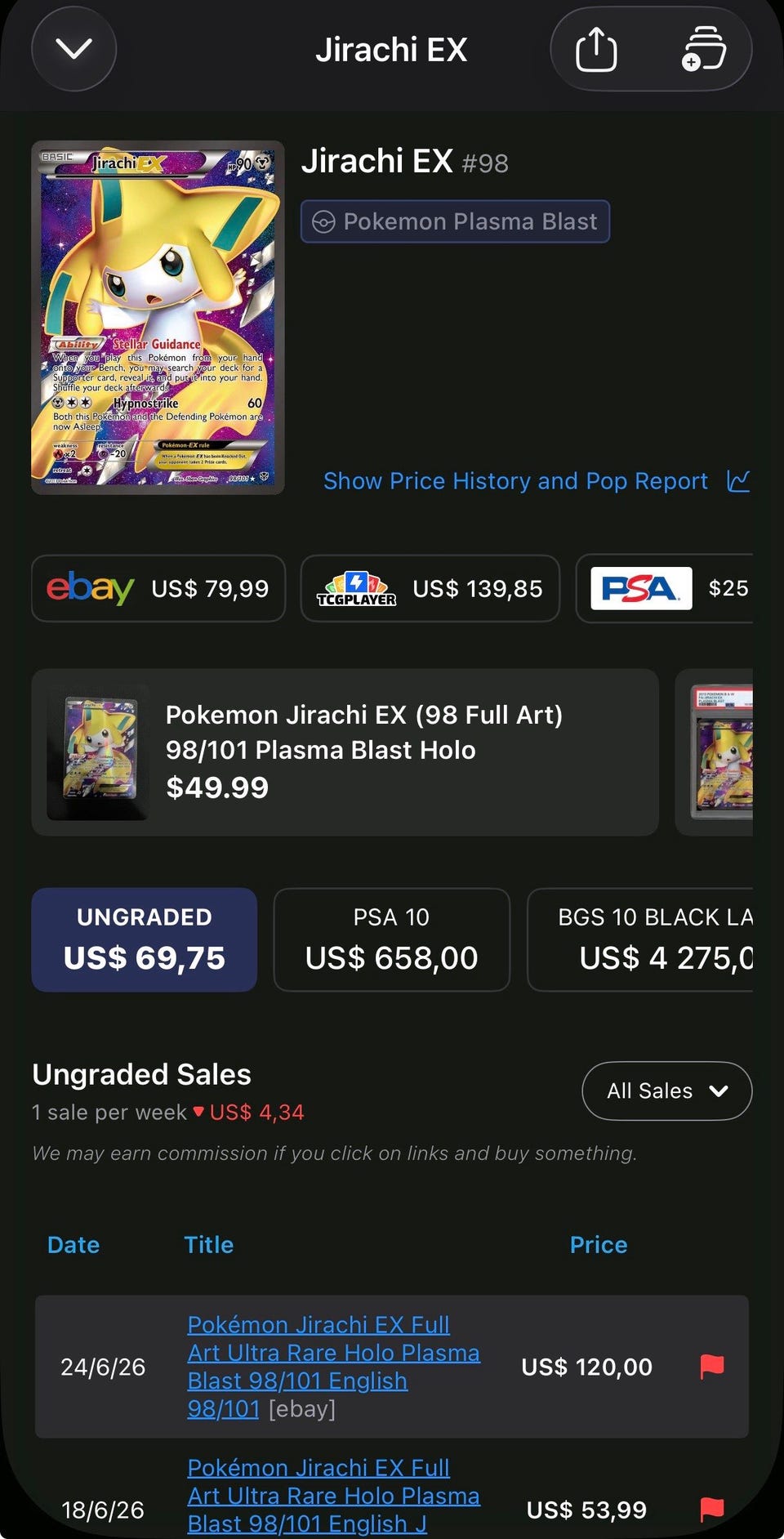This screenshot has height=1539, width=784.
Task: Open eBay listing at US$ 79,99
Action: (158, 588)
